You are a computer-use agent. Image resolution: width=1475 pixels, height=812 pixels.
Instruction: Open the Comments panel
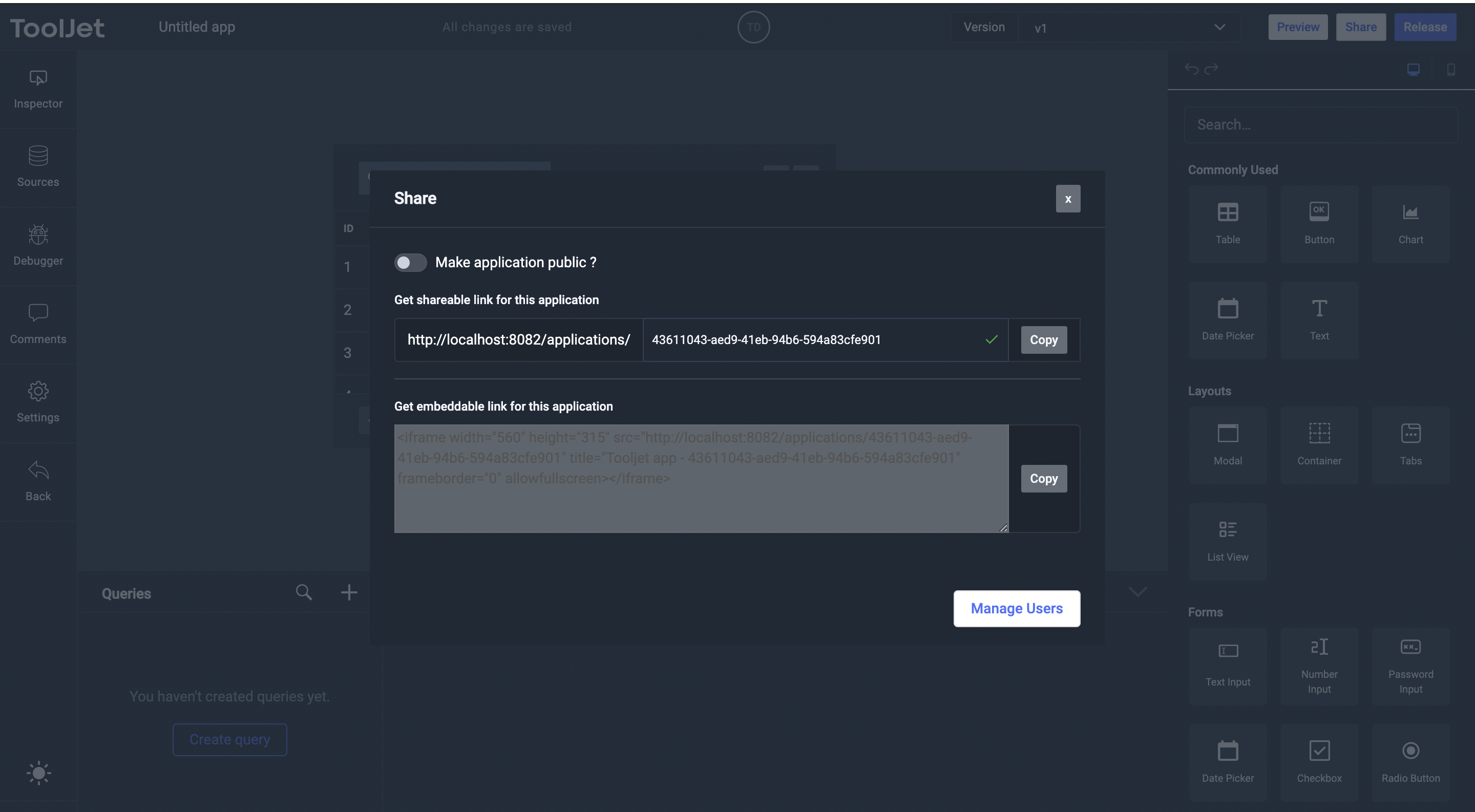click(38, 324)
